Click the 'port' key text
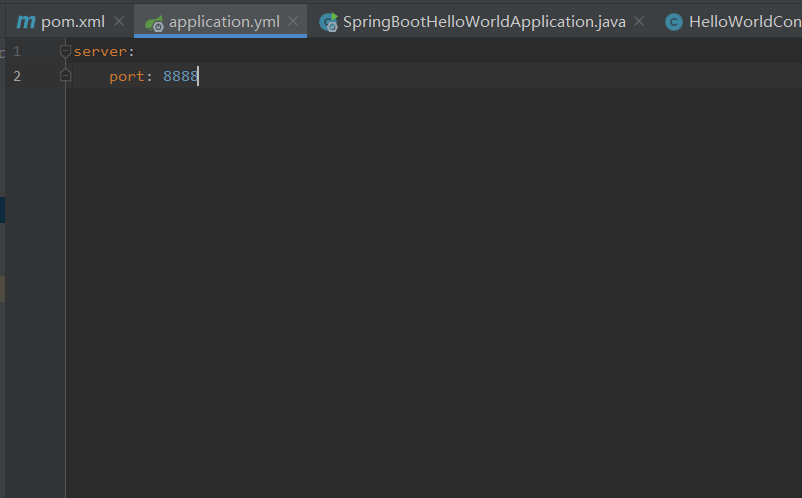This screenshot has width=802, height=498. [x=127, y=76]
